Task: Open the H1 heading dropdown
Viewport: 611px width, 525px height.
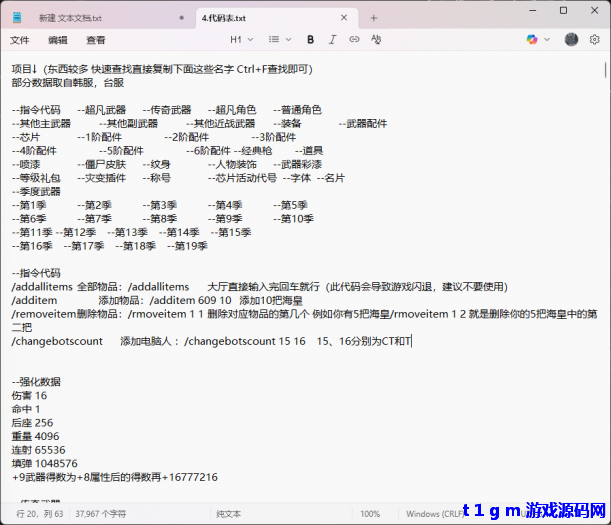Action: pyautogui.click(x=241, y=40)
